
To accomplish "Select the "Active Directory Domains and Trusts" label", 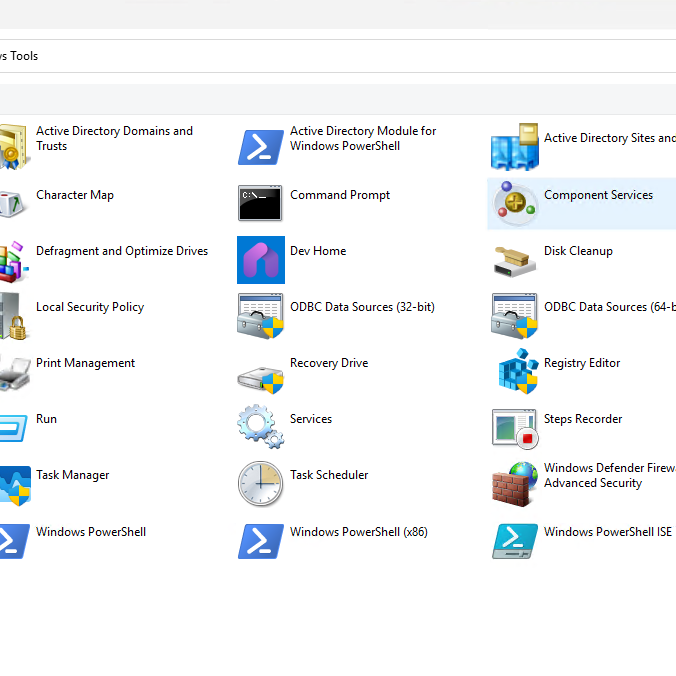I will point(114,138).
